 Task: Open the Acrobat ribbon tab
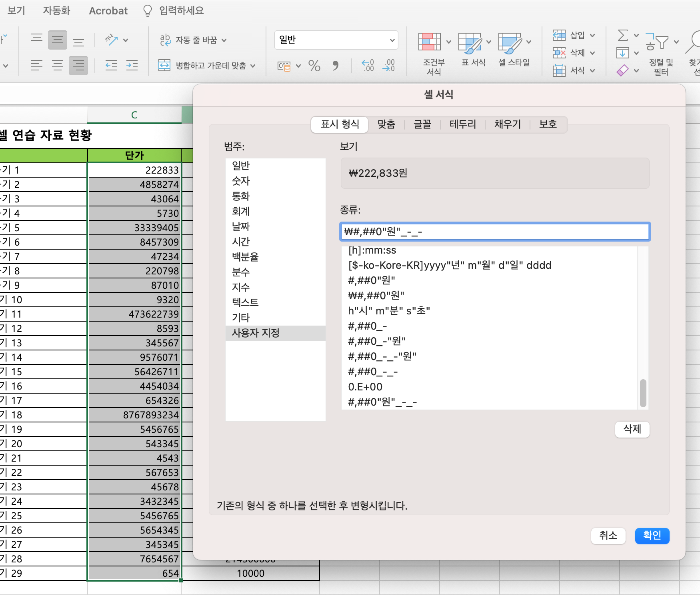tap(108, 11)
